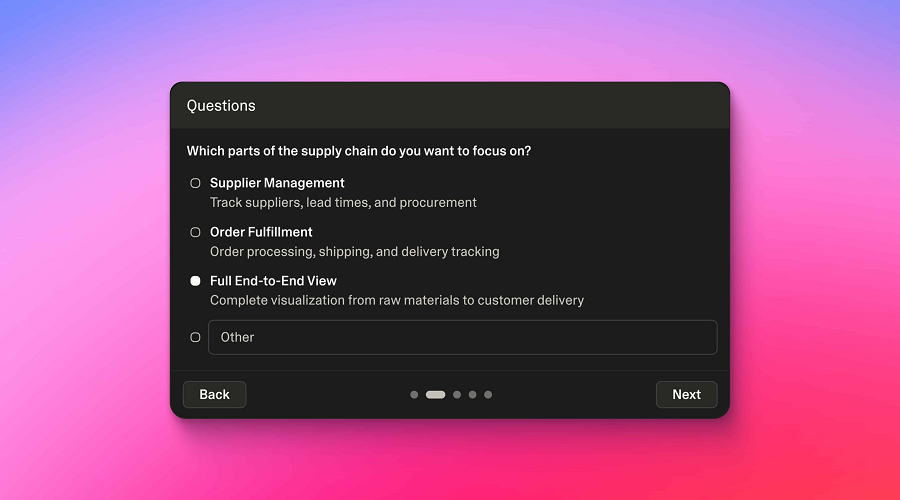The width and height of the screenshot is (900, 500).
Task: Jump to the last pagination dot
Action: point(488,395)
